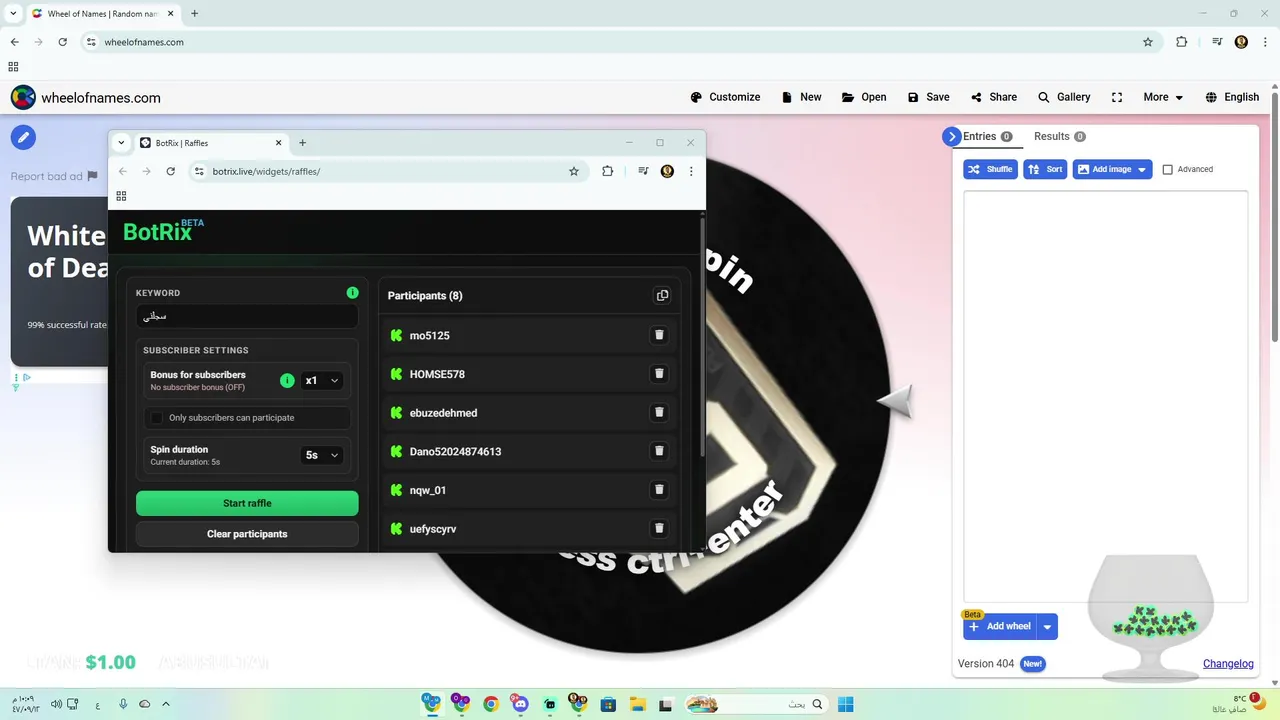Image resolution: width=1280 pixels, height=720 pixels.
Task: Sort the wheel entries
Action: [1045, 169]
